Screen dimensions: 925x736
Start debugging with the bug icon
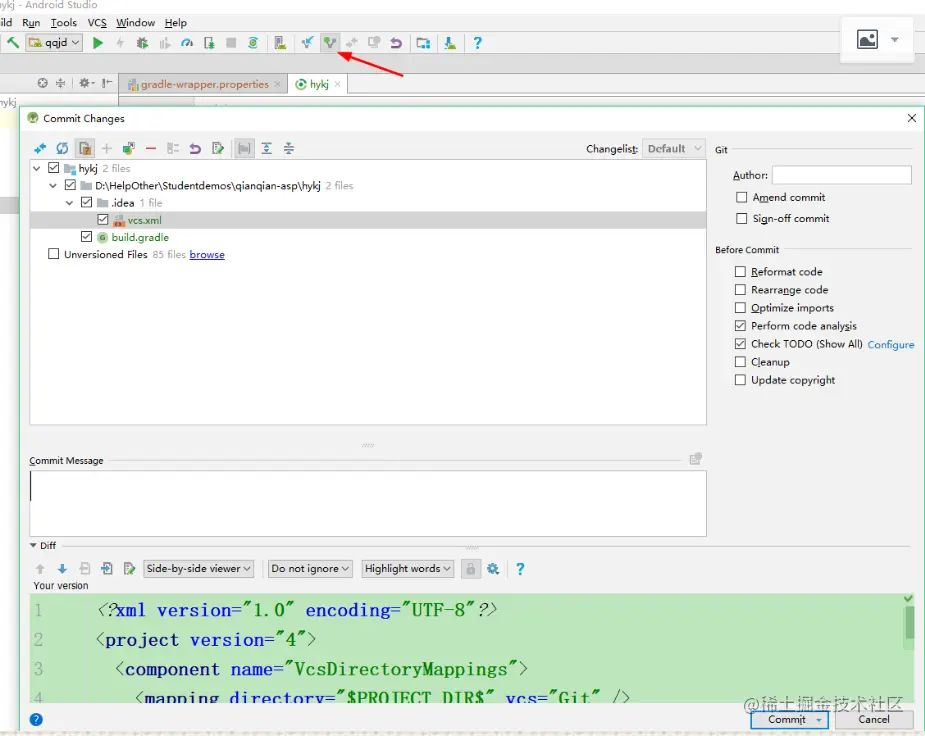coord(142,43)
